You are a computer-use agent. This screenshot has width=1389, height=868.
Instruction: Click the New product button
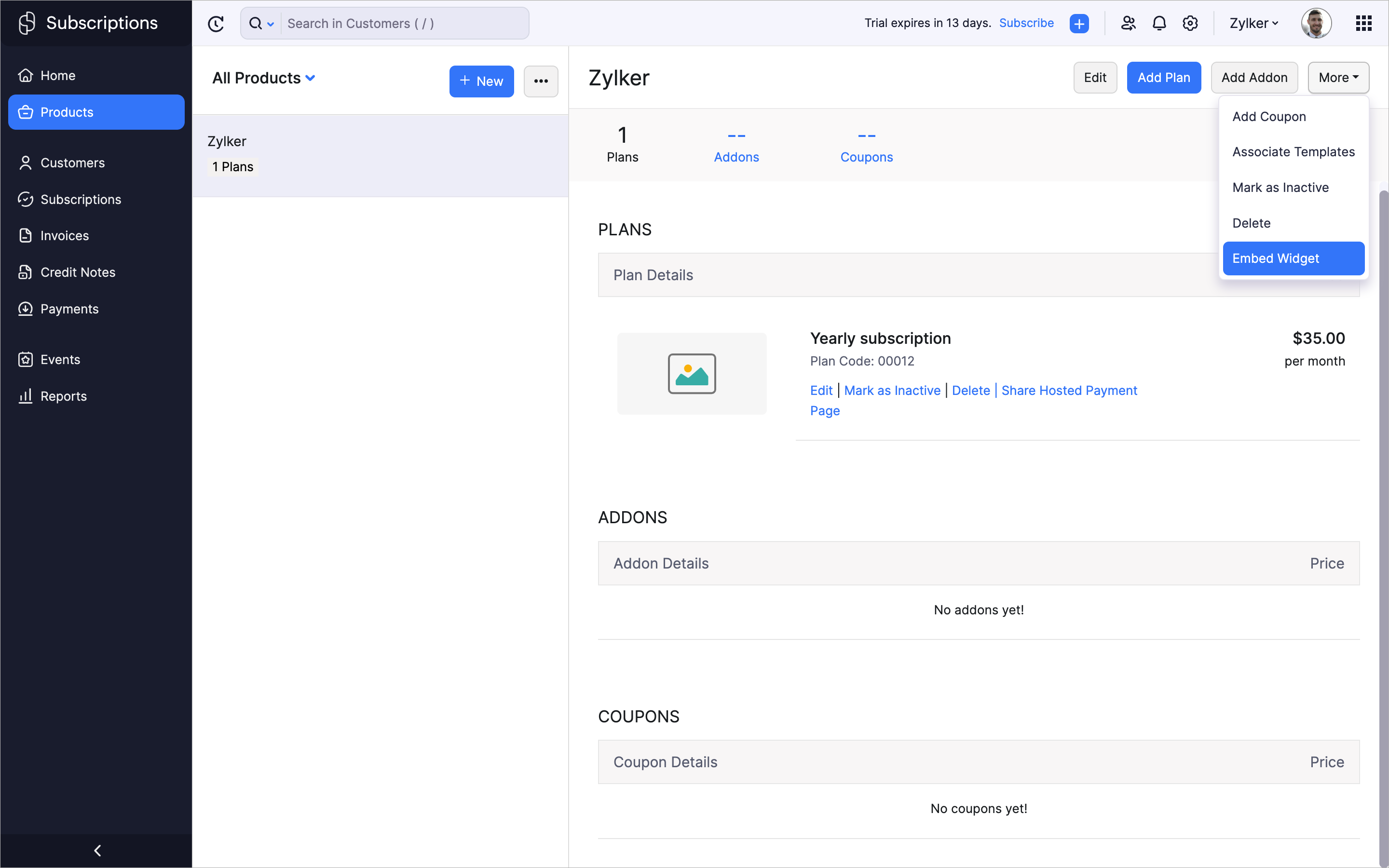click(x=481, y=81)
